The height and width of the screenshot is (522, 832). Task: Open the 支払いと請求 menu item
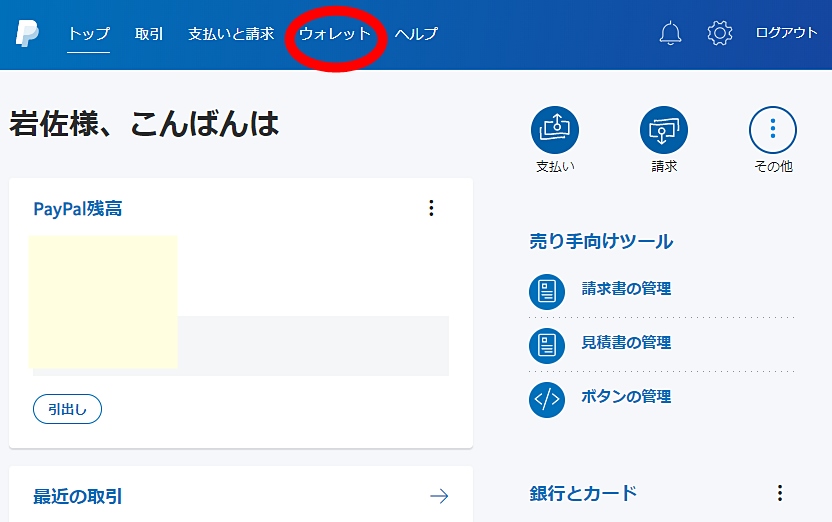point(231,34)
